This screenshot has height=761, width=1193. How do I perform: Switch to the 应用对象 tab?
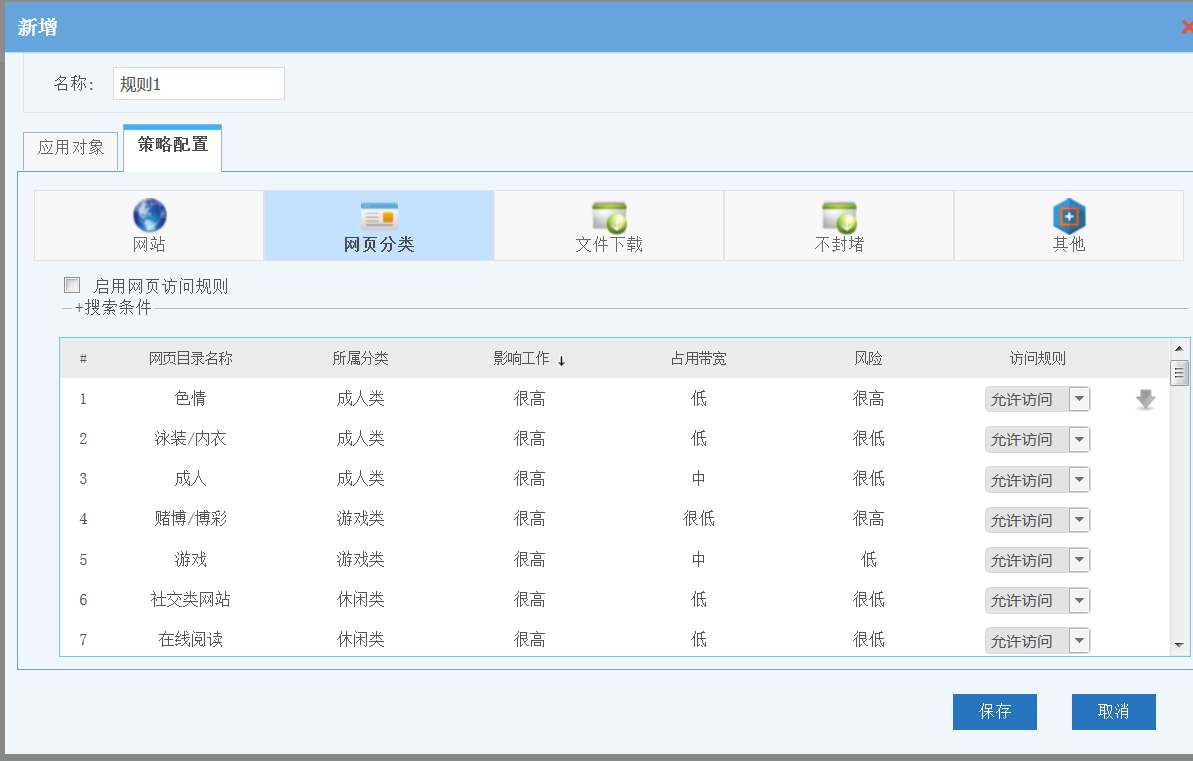click(70, 148)
